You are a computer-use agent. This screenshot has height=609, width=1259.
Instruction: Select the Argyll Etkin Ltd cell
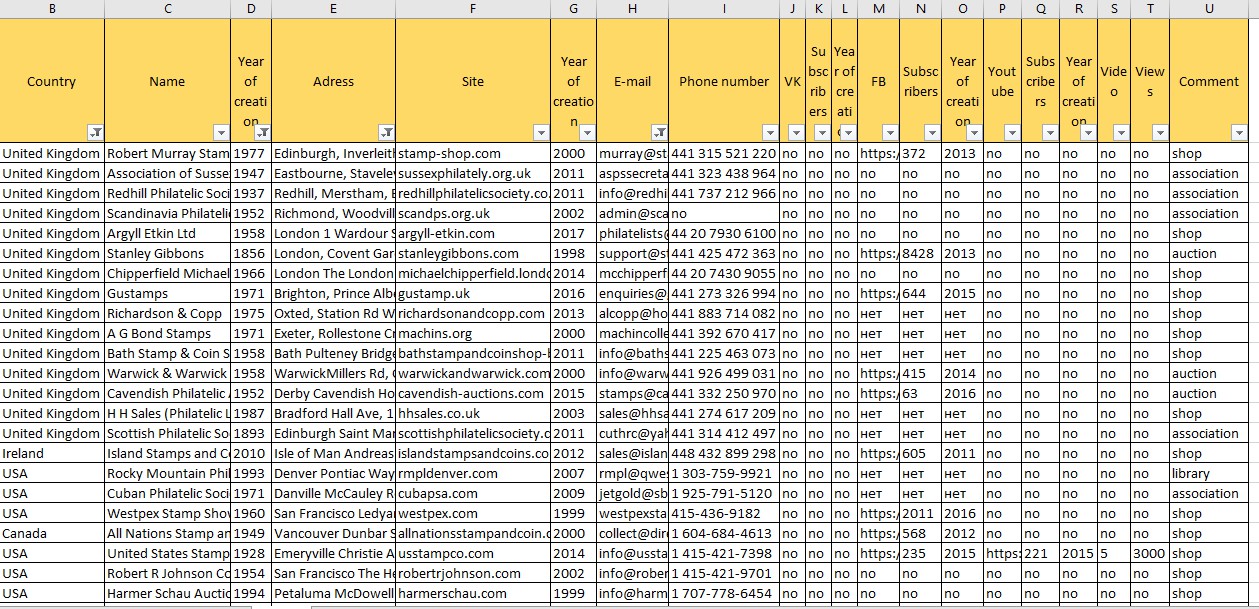point(167,234)
